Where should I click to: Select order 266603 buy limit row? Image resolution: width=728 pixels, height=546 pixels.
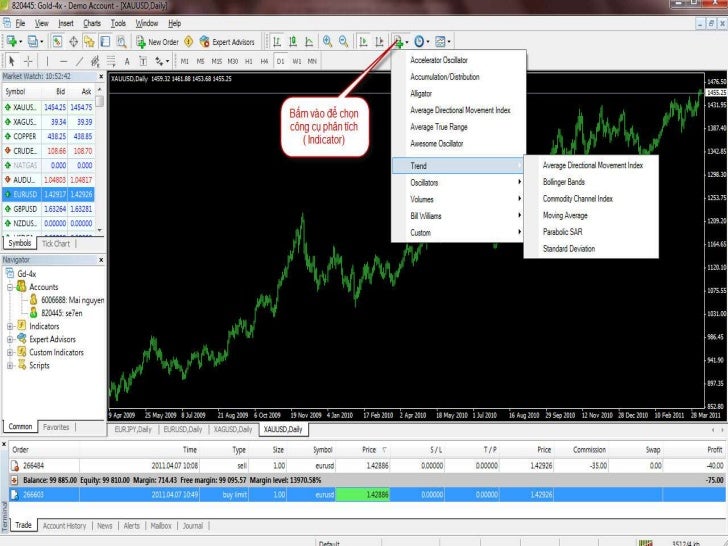coord(368,495)
